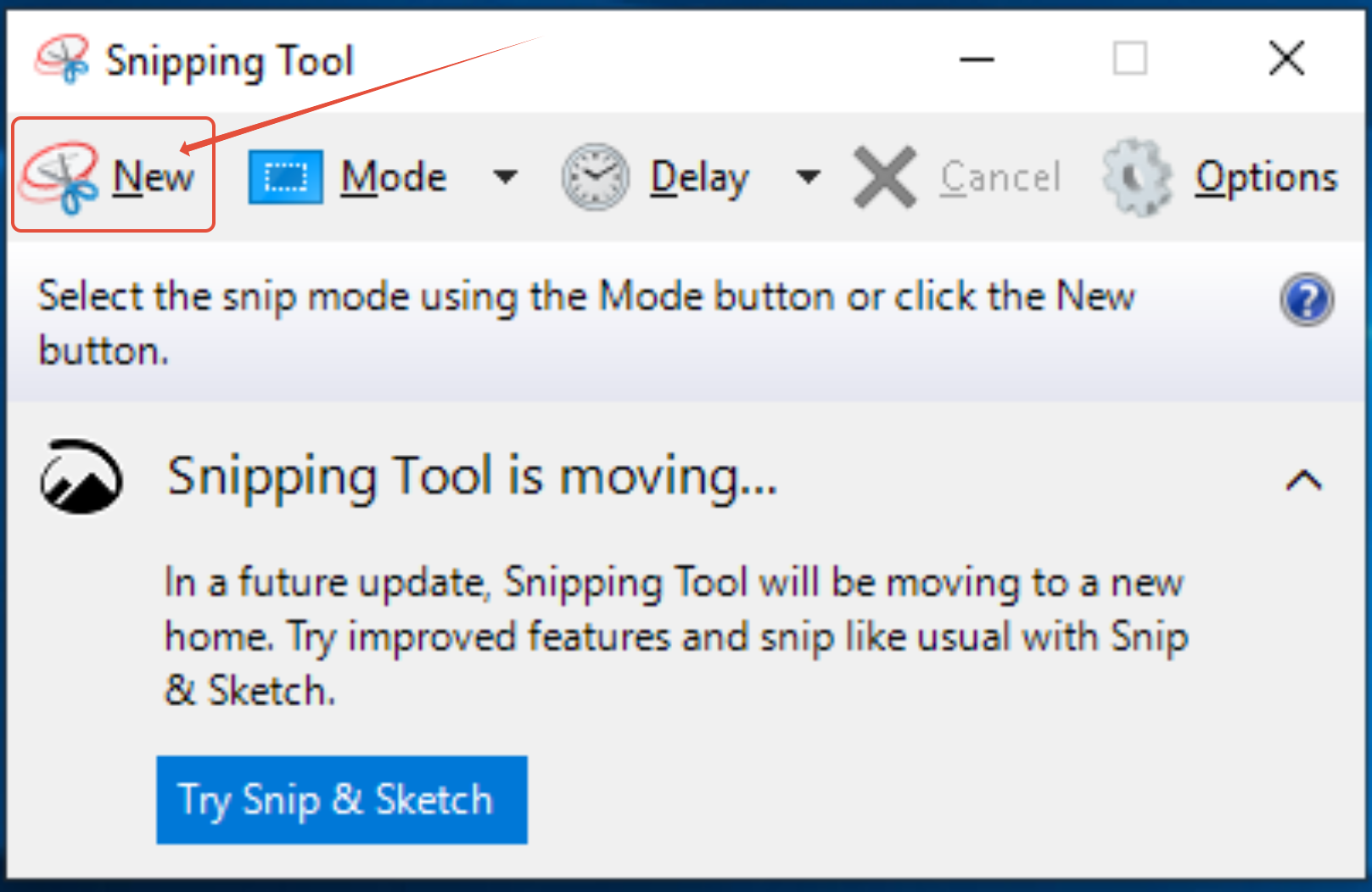Click the Mode label
This screenshot has width=1372, height=892.
point(394,177)
